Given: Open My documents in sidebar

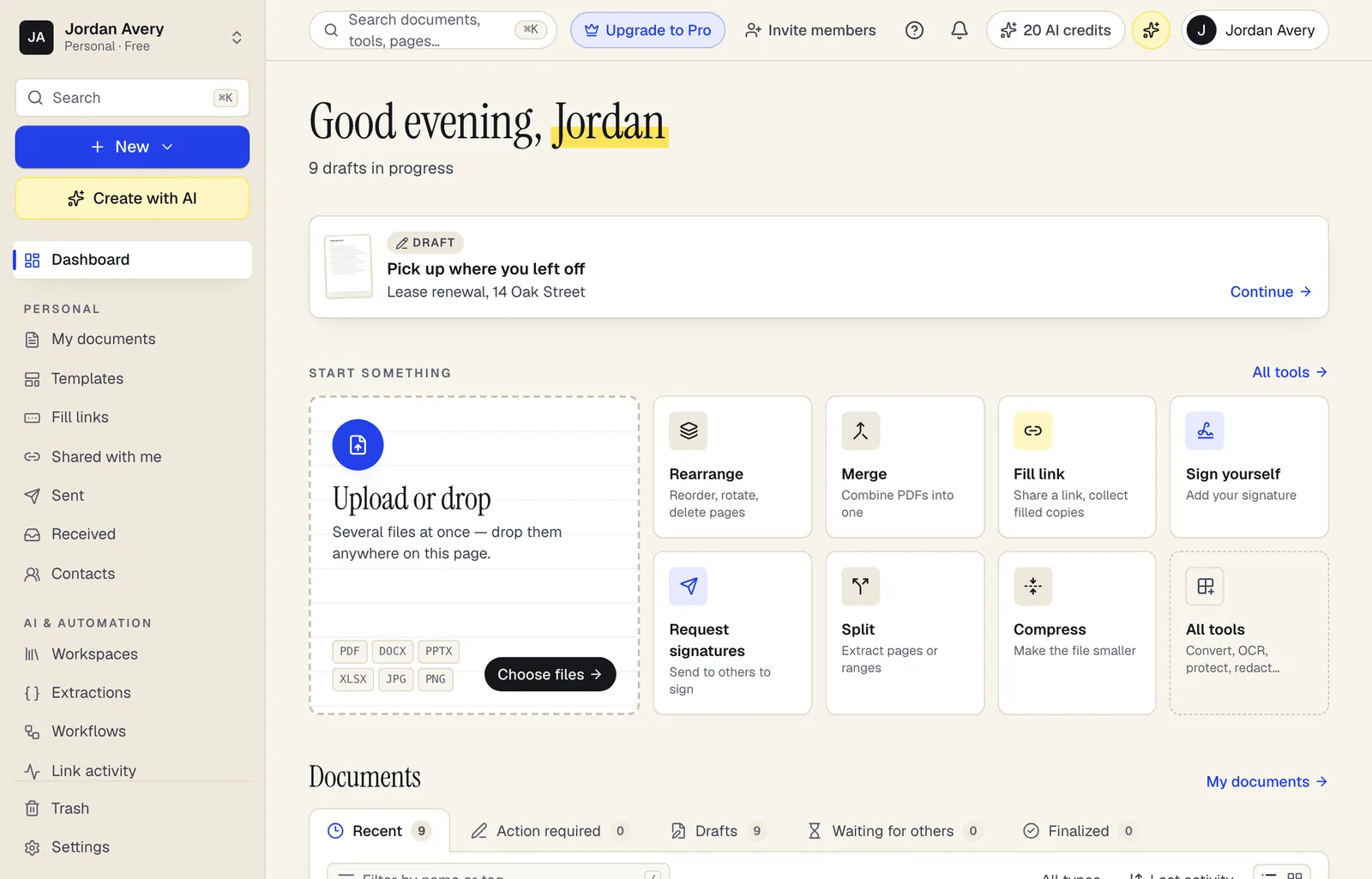Looking at the screenshot, I should click(x=133, y=340).
